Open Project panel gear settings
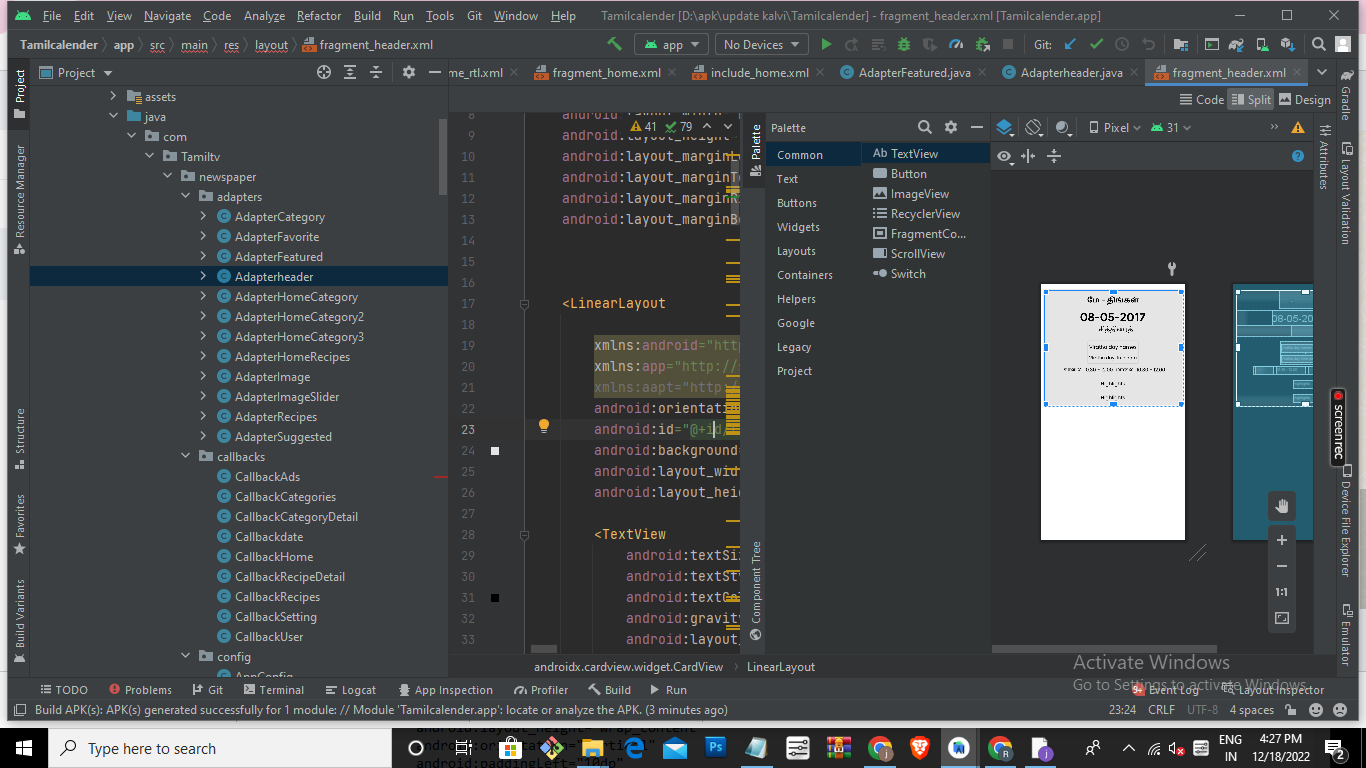 tap(408, 72)
